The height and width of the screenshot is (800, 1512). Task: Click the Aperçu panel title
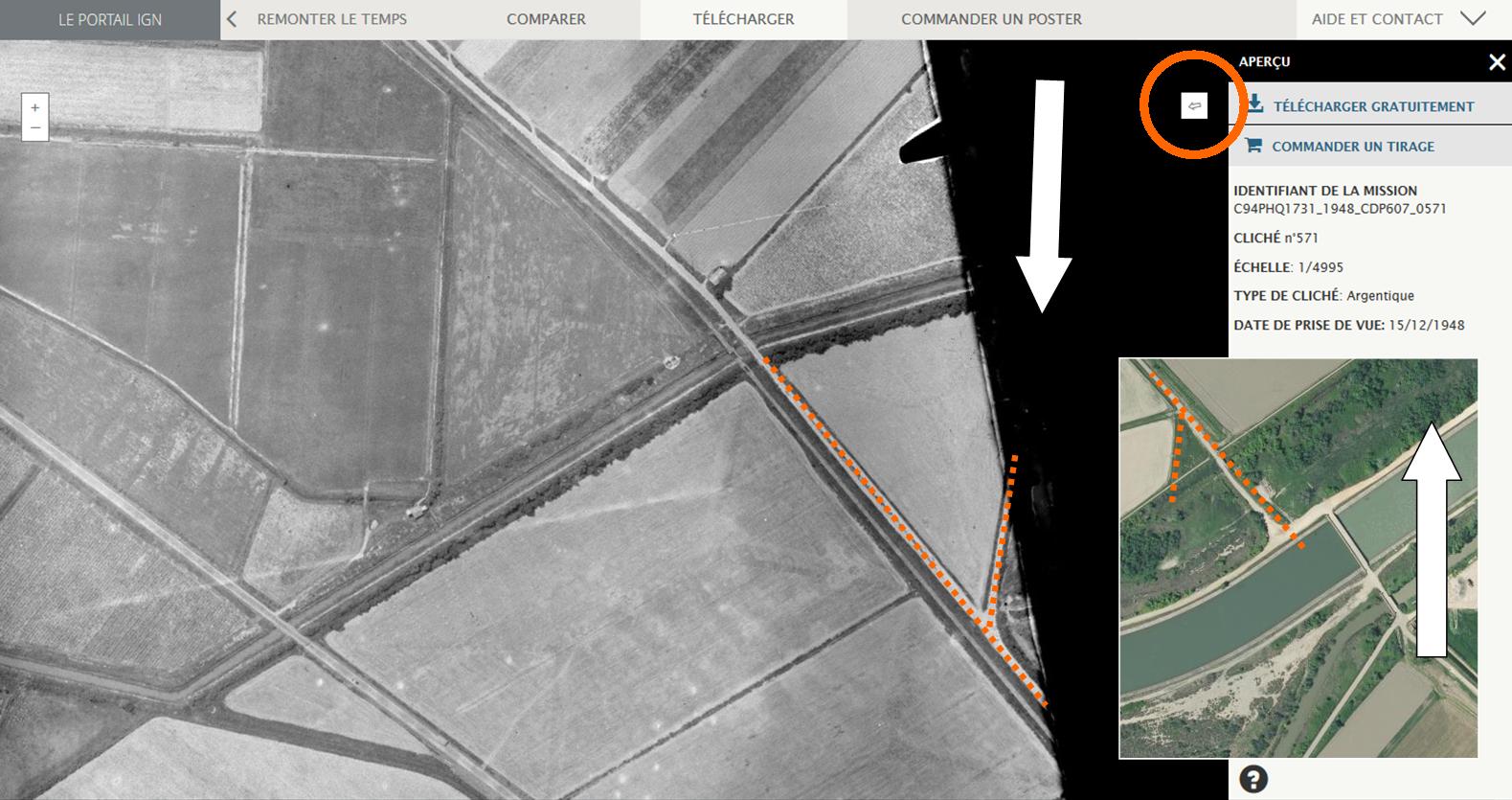[x=1264, y=61]
